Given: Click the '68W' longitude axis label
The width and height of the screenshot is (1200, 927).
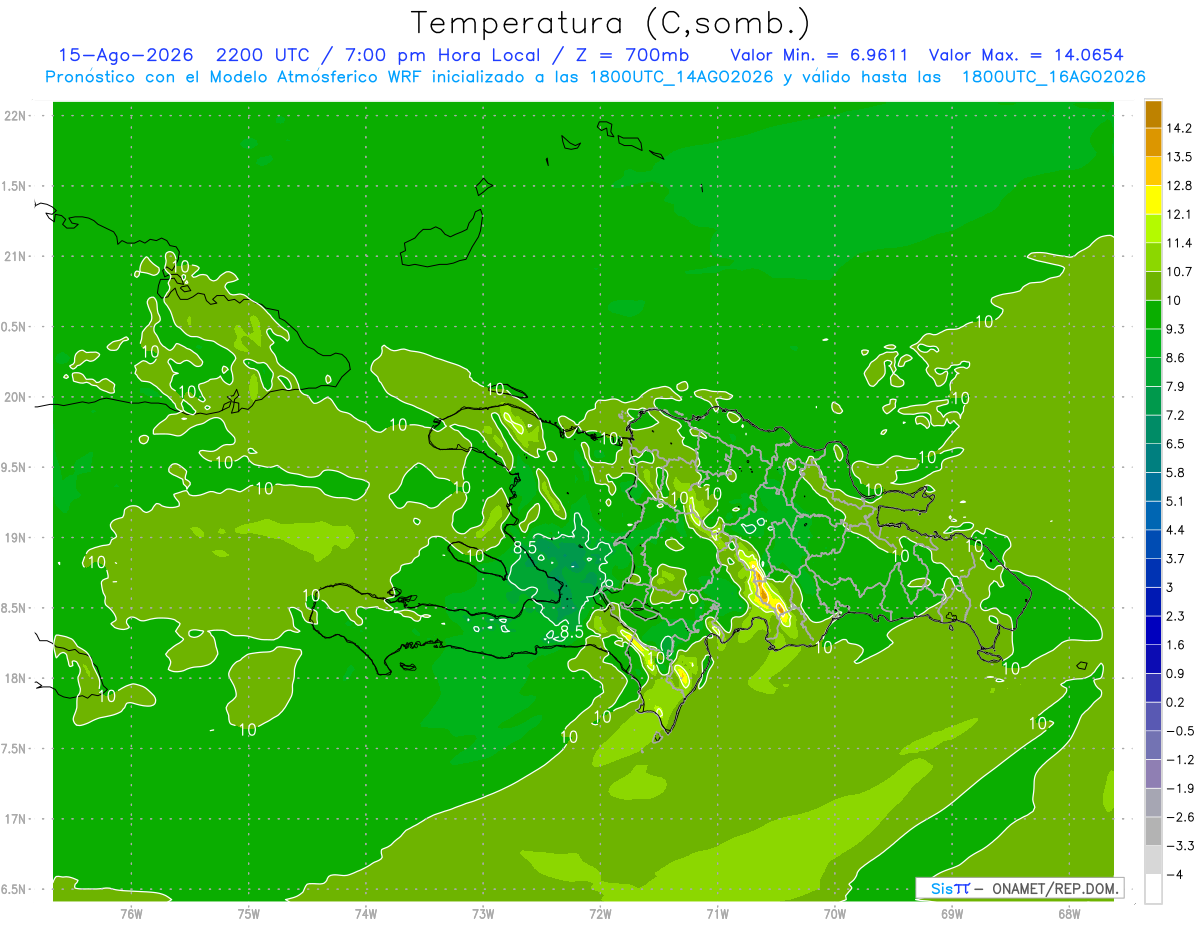Looking at the screenshot, I should [1069, 913].
